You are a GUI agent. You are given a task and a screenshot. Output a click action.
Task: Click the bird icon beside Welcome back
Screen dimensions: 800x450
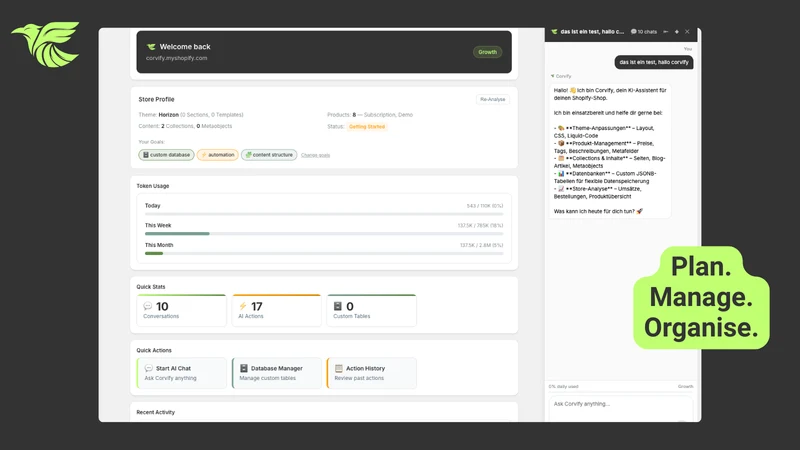151,46
